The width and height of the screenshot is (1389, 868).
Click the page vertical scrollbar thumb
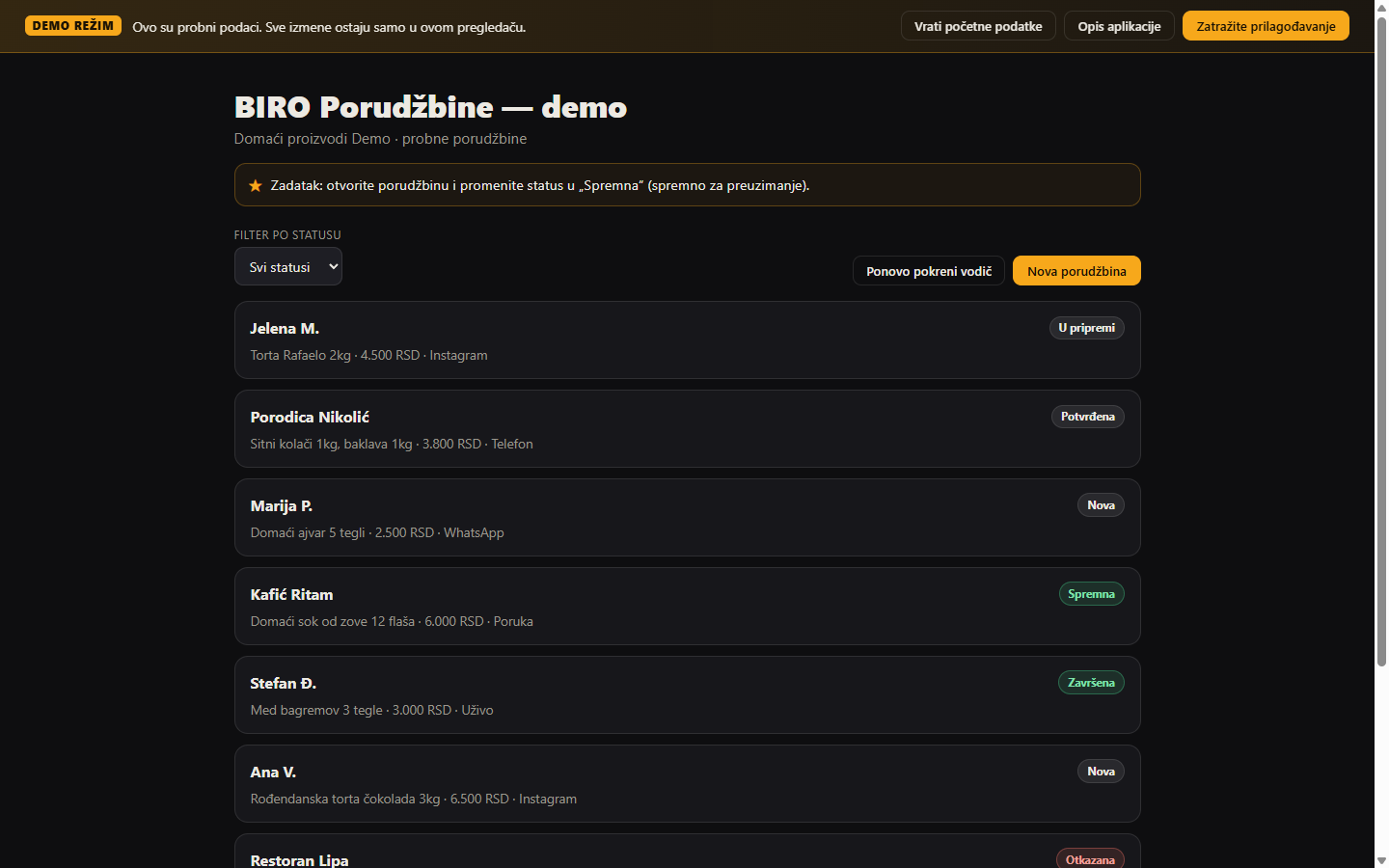1381,340
